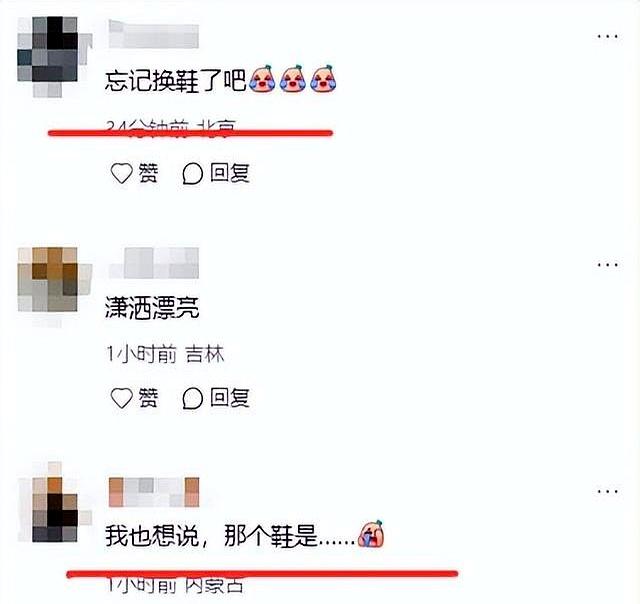Select the comment text 潇洒漂亮
This screenshot has width=640, height=604.
click(x=152, y=308)
